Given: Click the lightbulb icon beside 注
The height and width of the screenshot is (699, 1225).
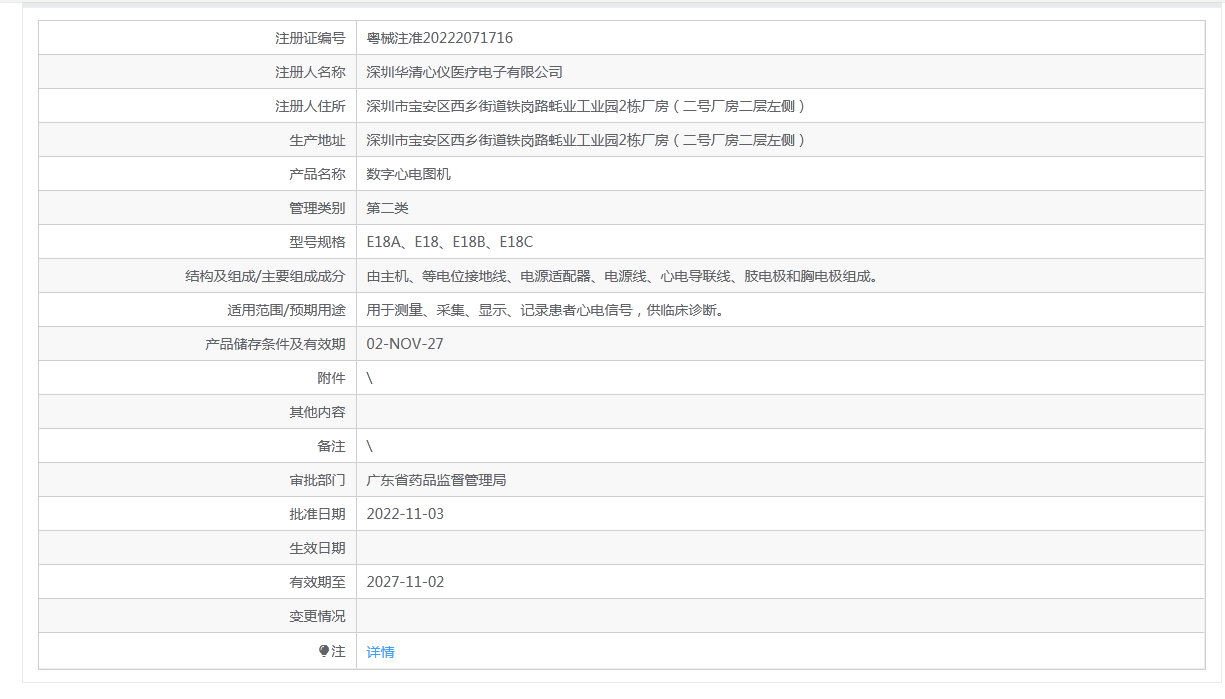Looking at the screenshot, I should click(x=324, y=651).
